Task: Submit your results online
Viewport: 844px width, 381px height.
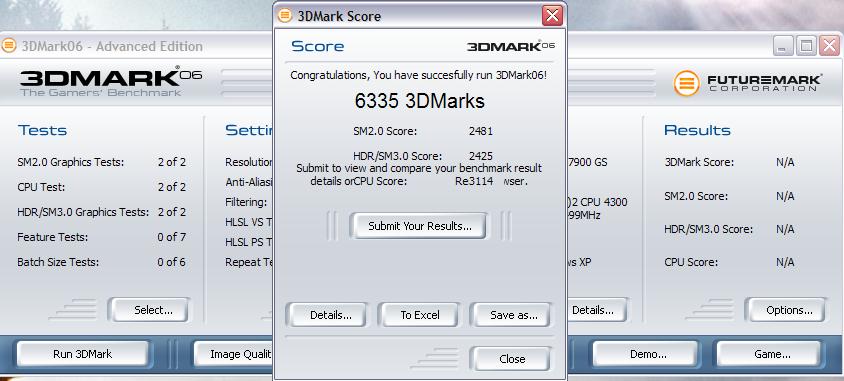Action: click(x=418, y=226)
